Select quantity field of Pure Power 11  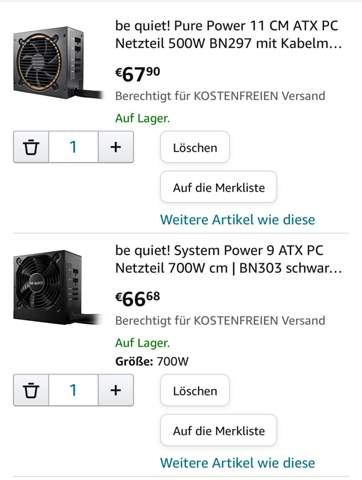73,147
